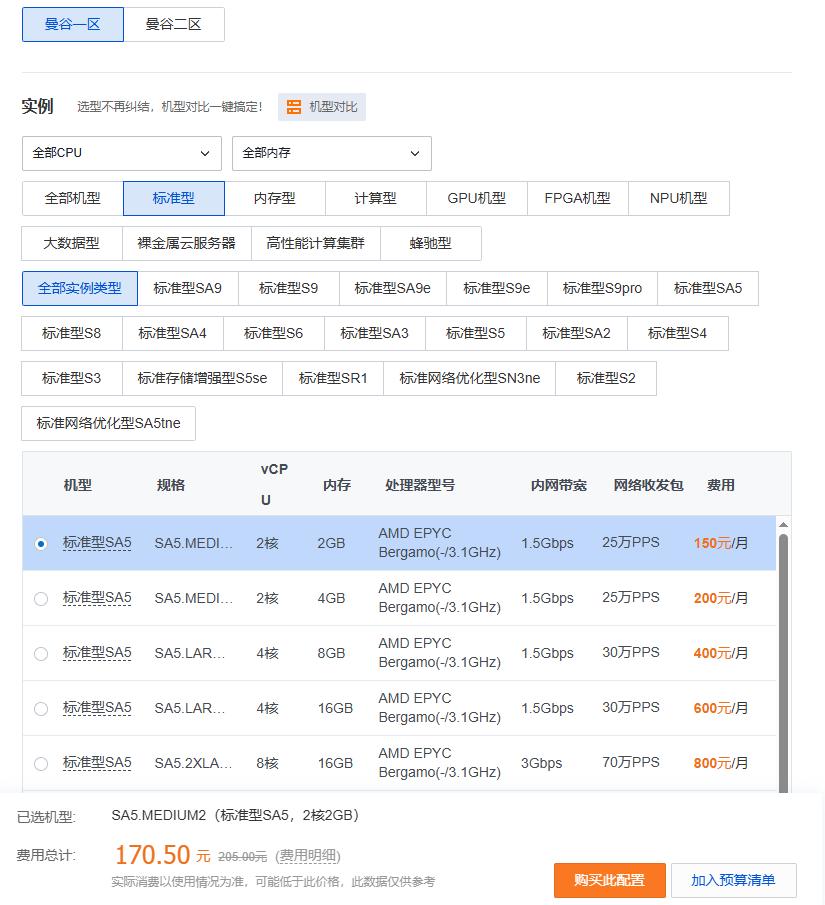Choose 标准型S9 instance type
This screenshot has width=825, height=905.
[x=289, y=288]
